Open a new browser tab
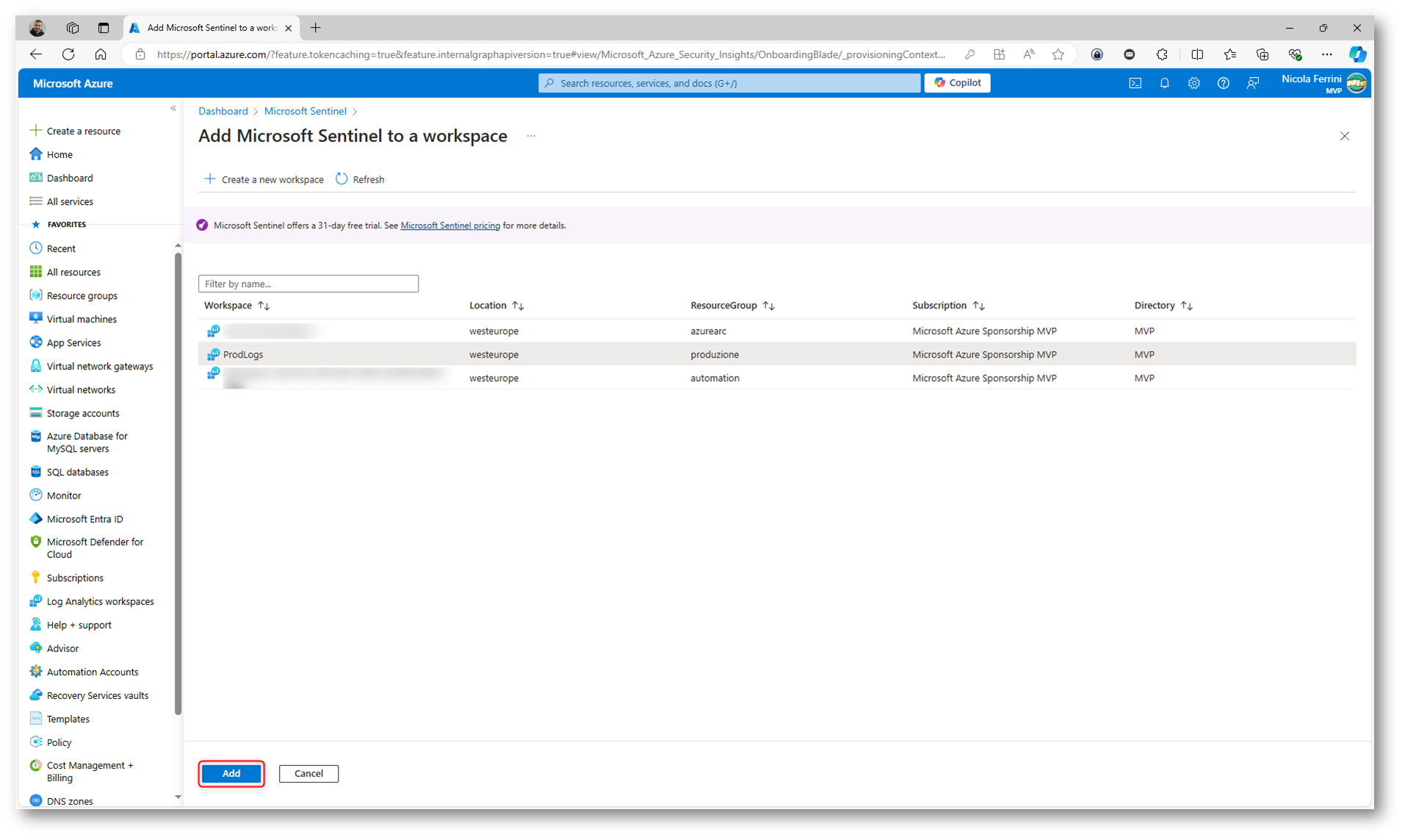This screenshot has width=1405, height=840. tap(316, 28)
